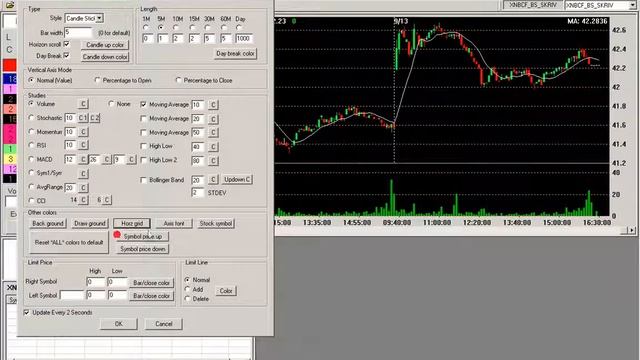Viewport: 640px width, 360px height.
Task: Select the 1M length radio button
Action: (146, 28)
